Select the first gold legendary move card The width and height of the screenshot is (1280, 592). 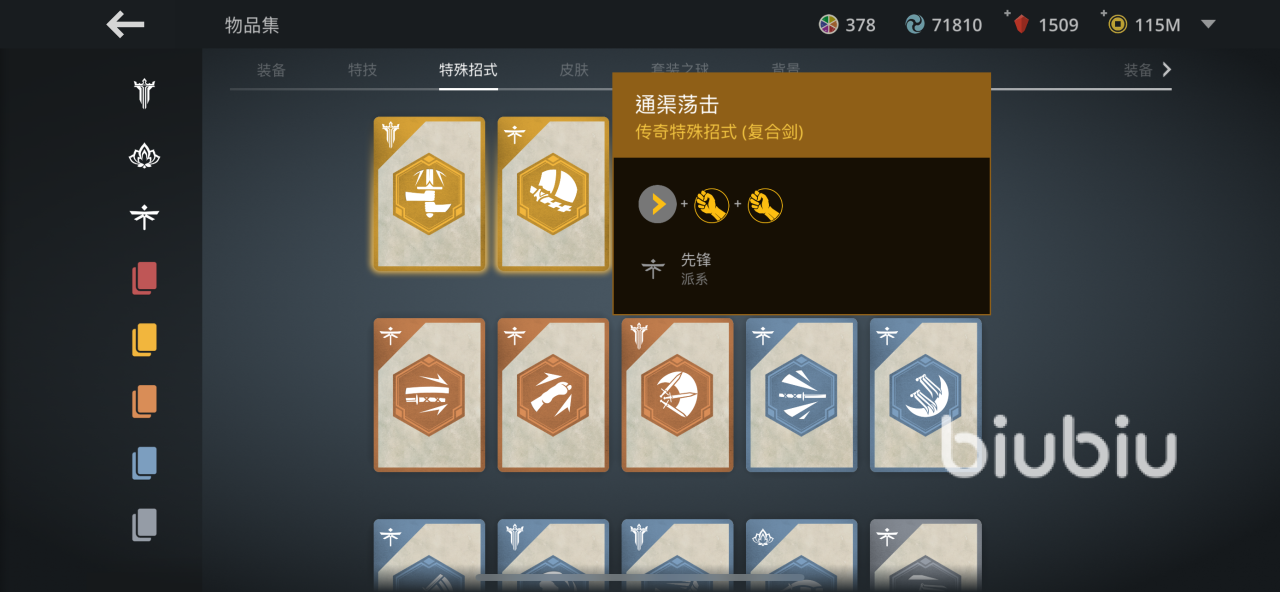(429, 194)
